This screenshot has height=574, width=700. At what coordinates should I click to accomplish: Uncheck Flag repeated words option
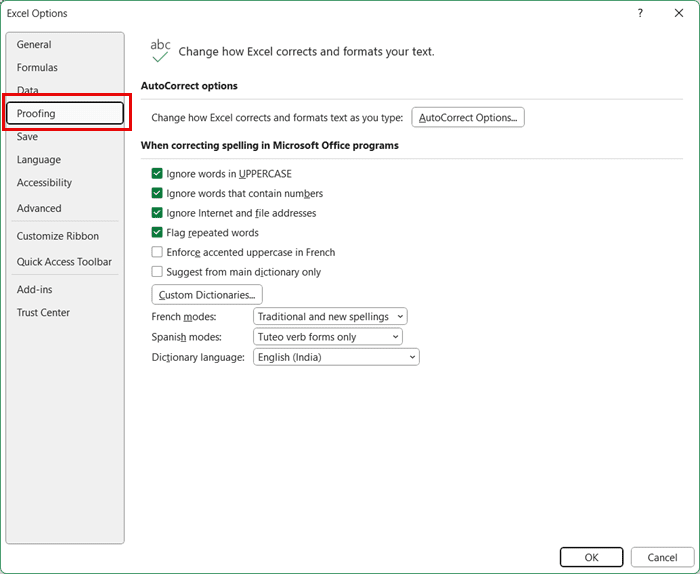pos(157,233)
